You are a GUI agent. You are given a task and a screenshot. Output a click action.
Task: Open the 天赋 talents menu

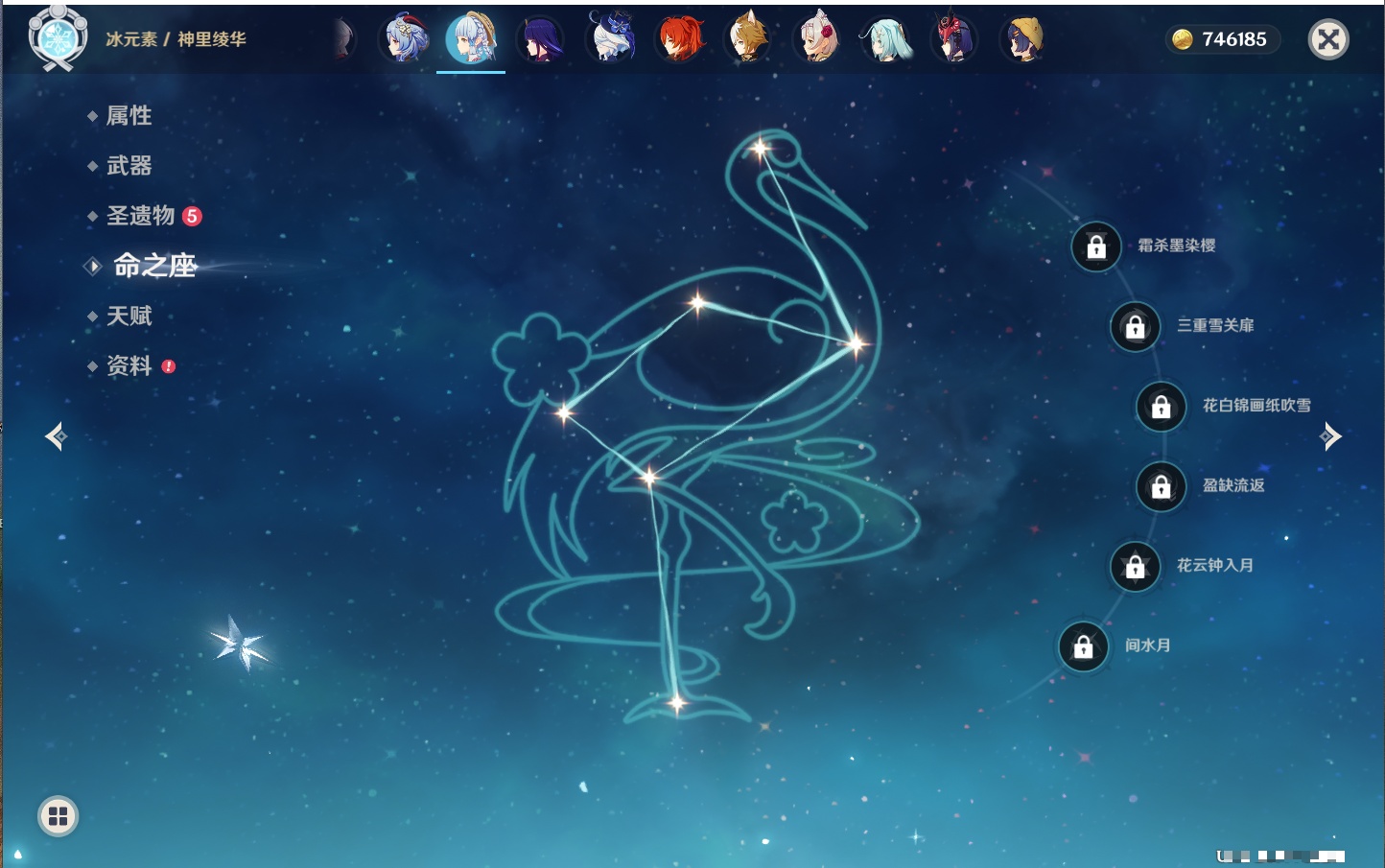tap(129, 316)
